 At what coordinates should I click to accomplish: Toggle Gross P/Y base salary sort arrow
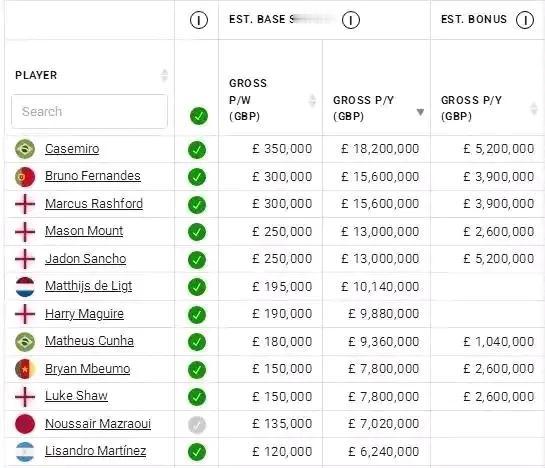pos(420,112)
